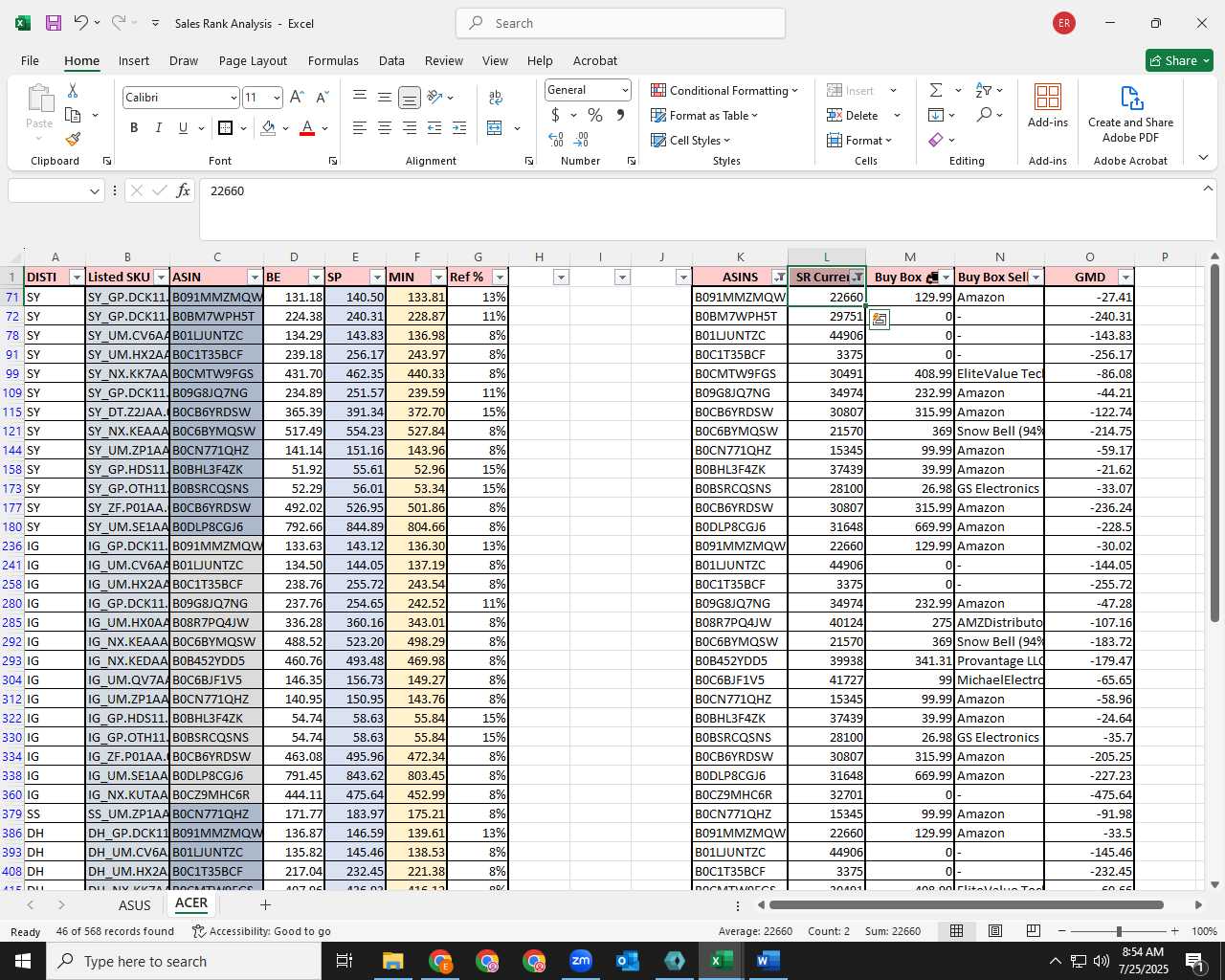The width and height of the screenshot is (1225, 980).
Task: Open Word from the taskbar
Action: point(768,960)
